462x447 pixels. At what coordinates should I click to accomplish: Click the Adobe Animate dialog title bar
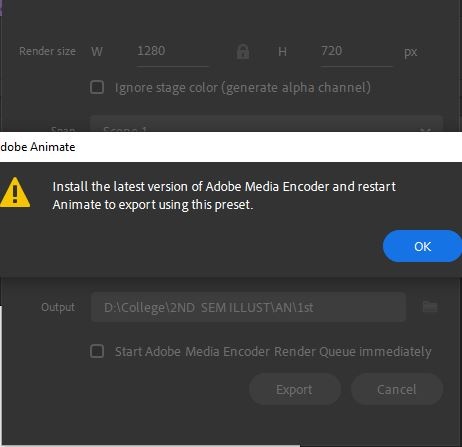[x=231, y=147]
